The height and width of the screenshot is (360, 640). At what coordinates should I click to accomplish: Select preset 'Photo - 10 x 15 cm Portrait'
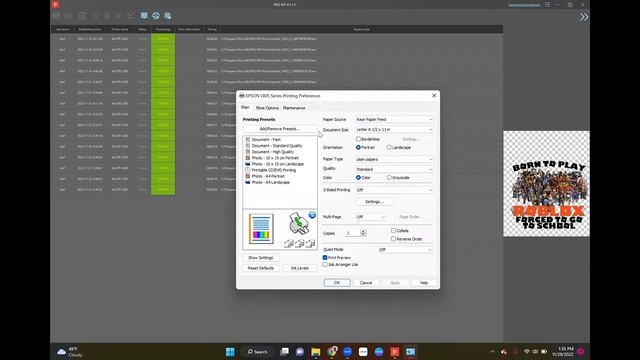click(x=275, y=158)
